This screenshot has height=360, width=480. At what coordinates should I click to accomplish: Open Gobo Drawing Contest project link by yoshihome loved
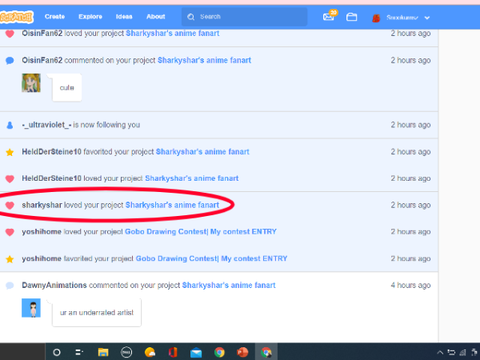201,232
